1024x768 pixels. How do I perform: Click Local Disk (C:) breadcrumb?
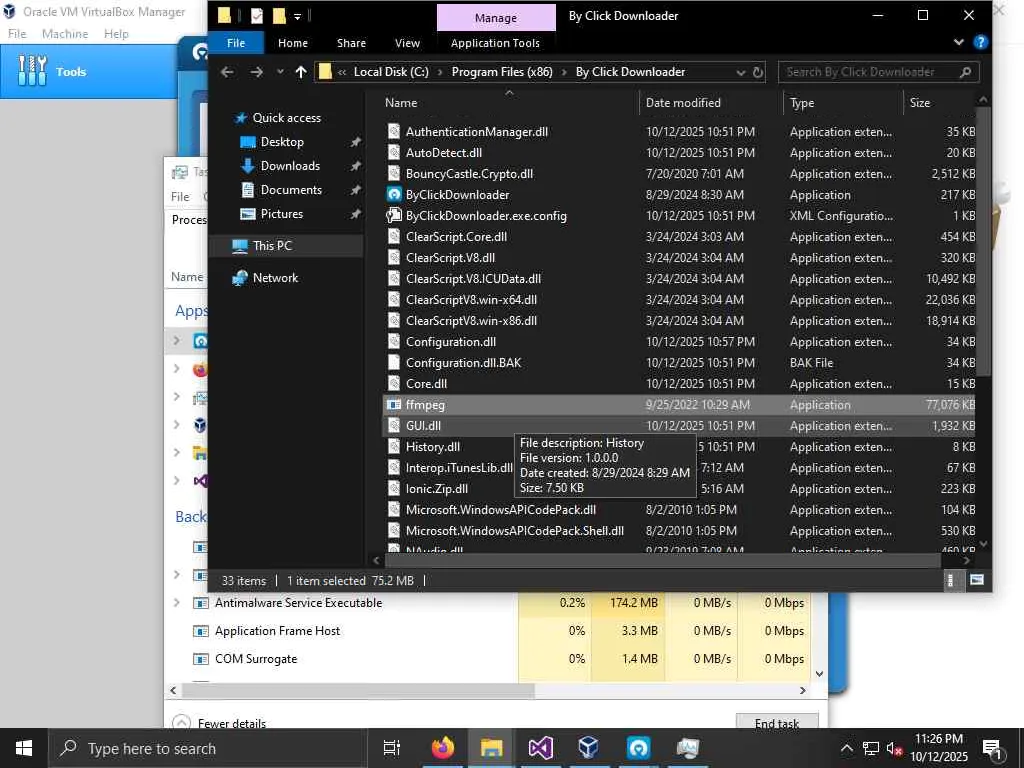click(391, 72)
